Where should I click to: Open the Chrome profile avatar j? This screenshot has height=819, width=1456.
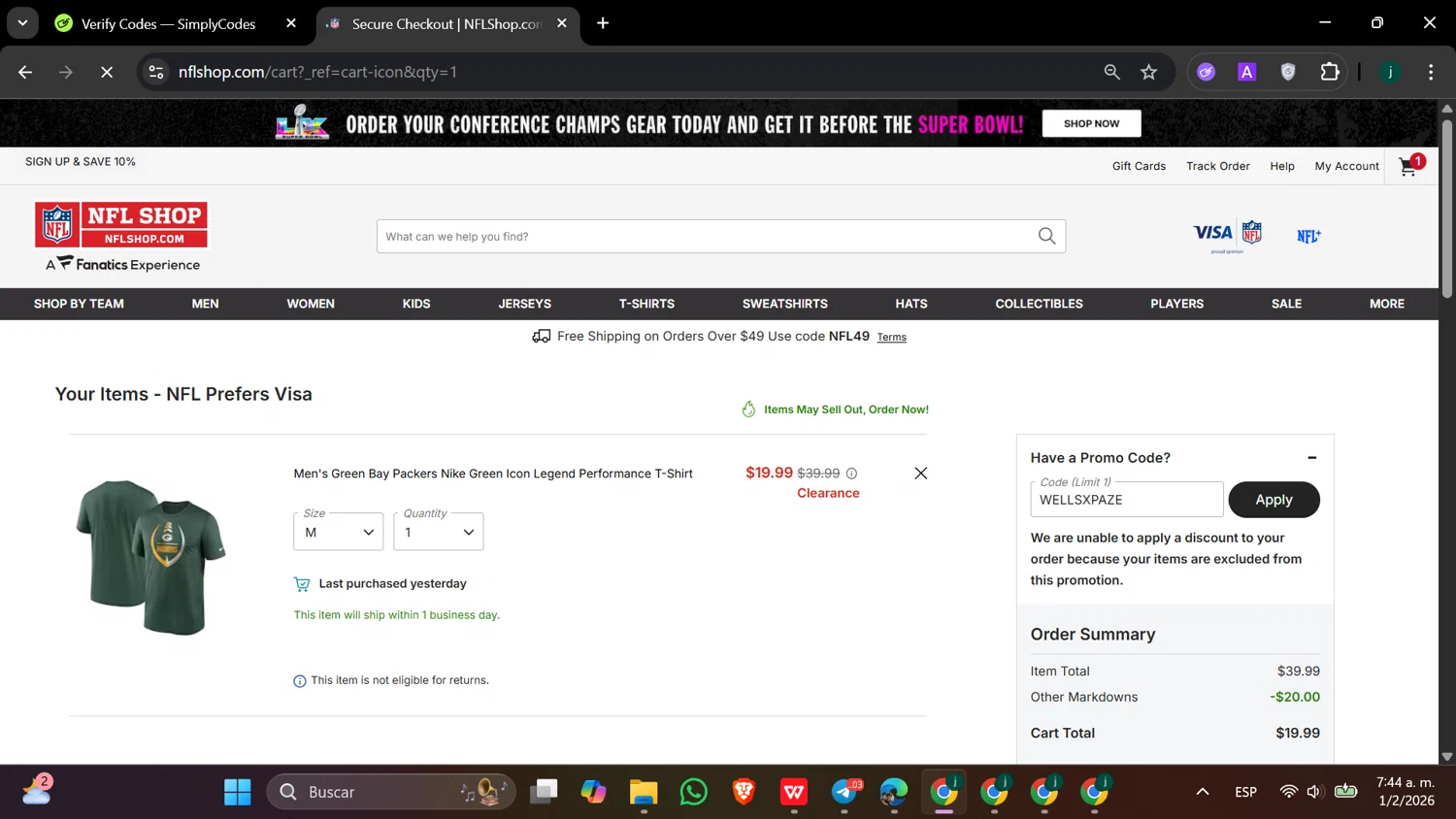coord(1390,72)
